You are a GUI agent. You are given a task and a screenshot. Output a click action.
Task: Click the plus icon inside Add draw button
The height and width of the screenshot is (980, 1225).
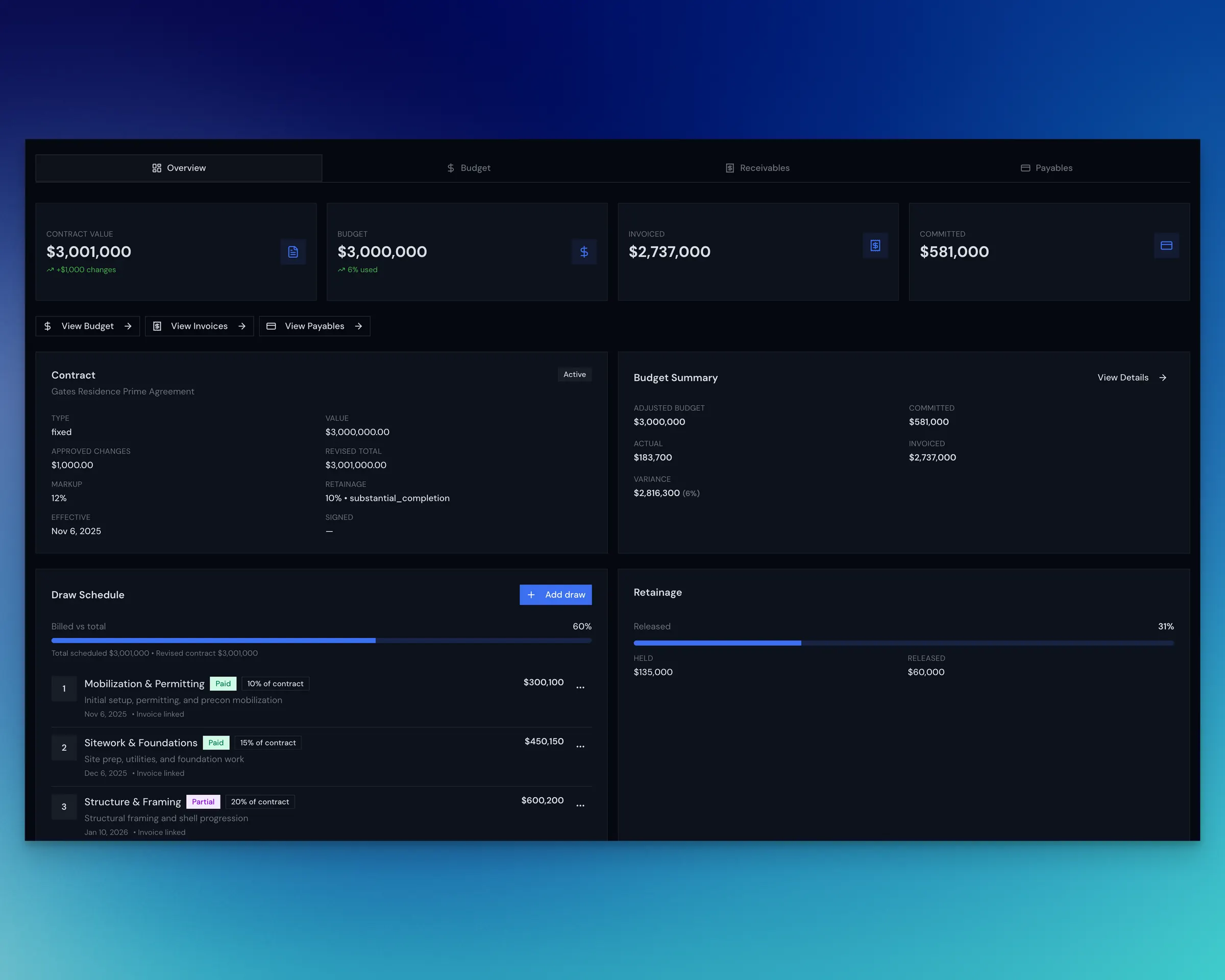point(531,595)
